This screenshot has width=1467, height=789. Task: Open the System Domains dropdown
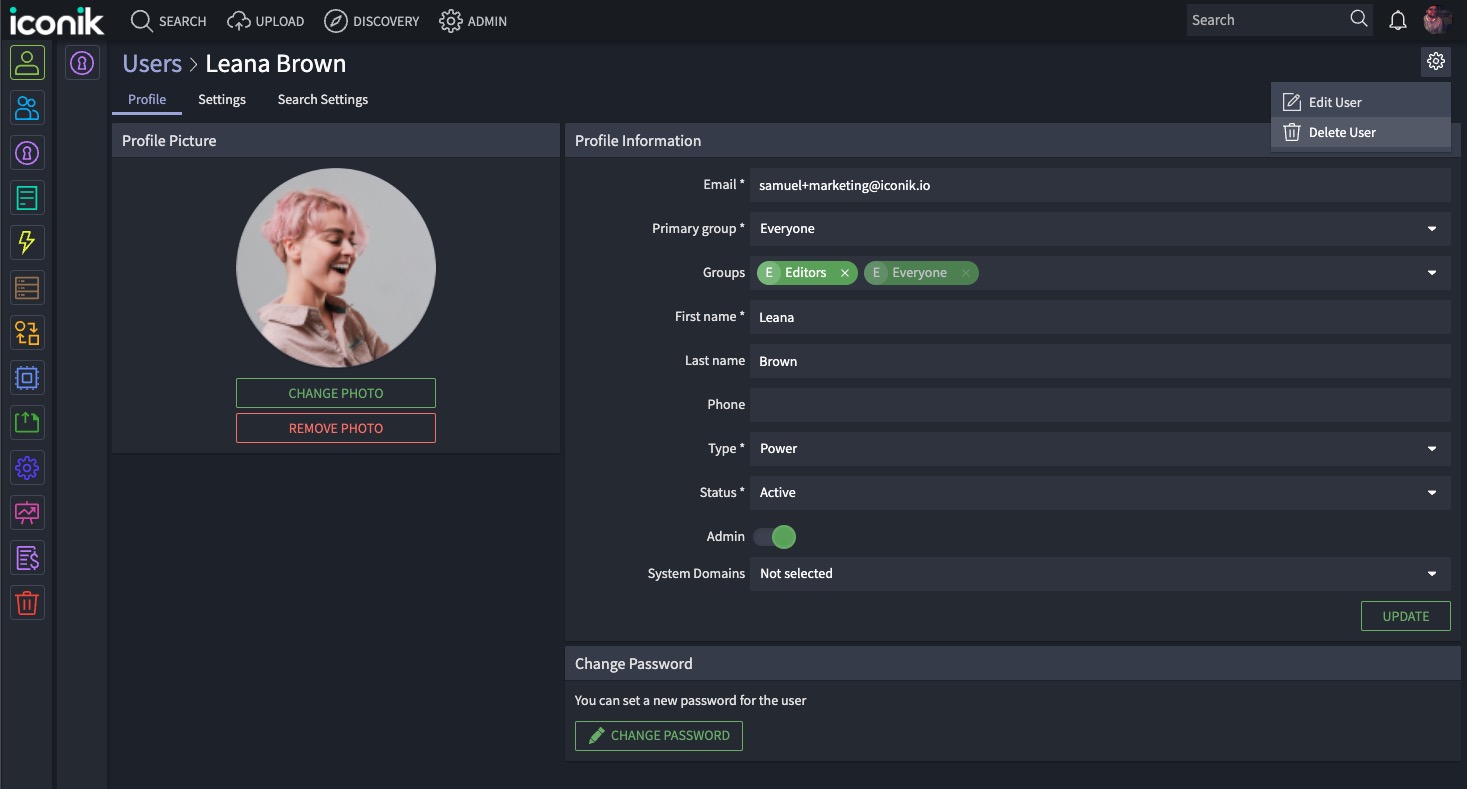point(1434,573)
